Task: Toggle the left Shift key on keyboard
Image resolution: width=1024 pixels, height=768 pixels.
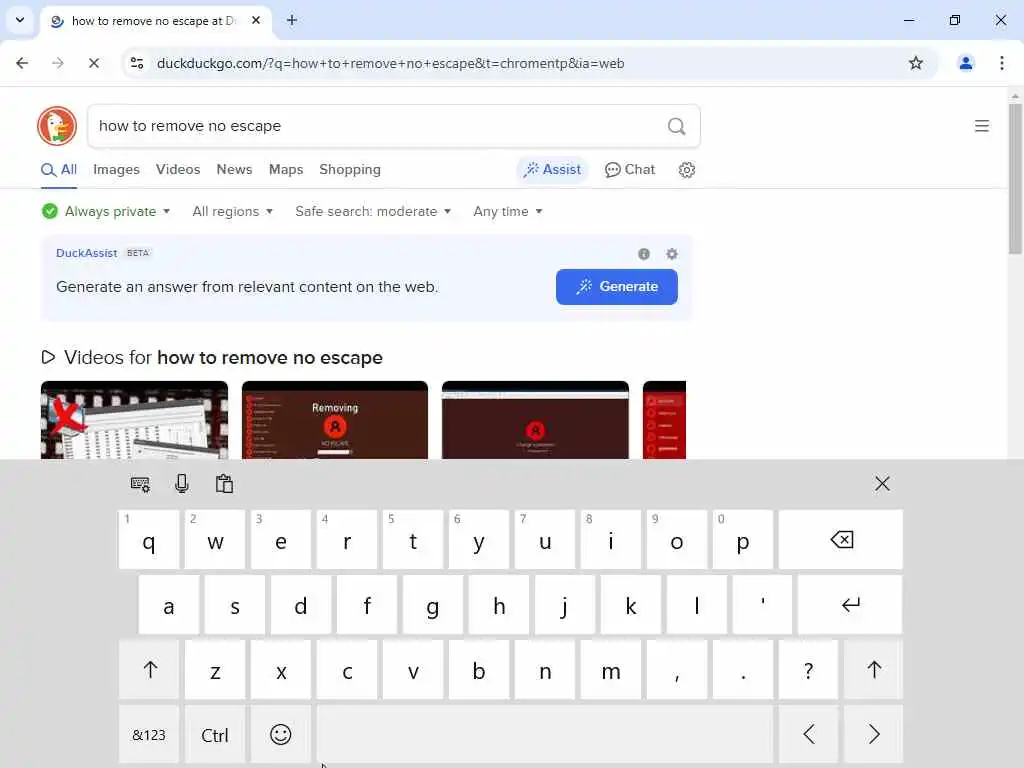Action: tap(150, 670)
